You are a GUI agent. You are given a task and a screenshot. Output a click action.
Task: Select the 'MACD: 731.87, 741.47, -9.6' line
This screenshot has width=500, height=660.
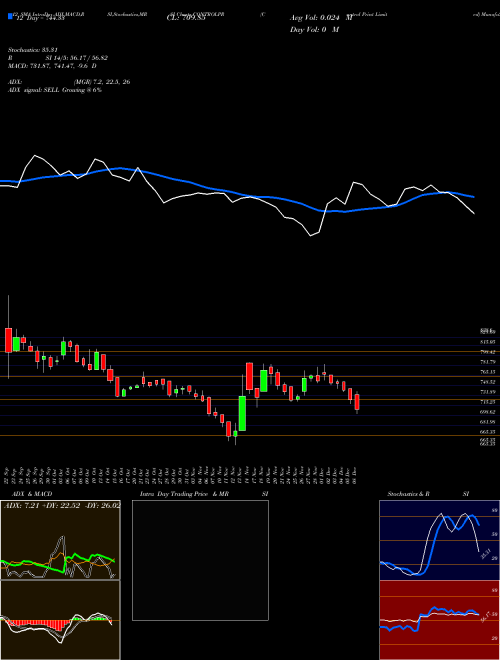pos(52,66)
